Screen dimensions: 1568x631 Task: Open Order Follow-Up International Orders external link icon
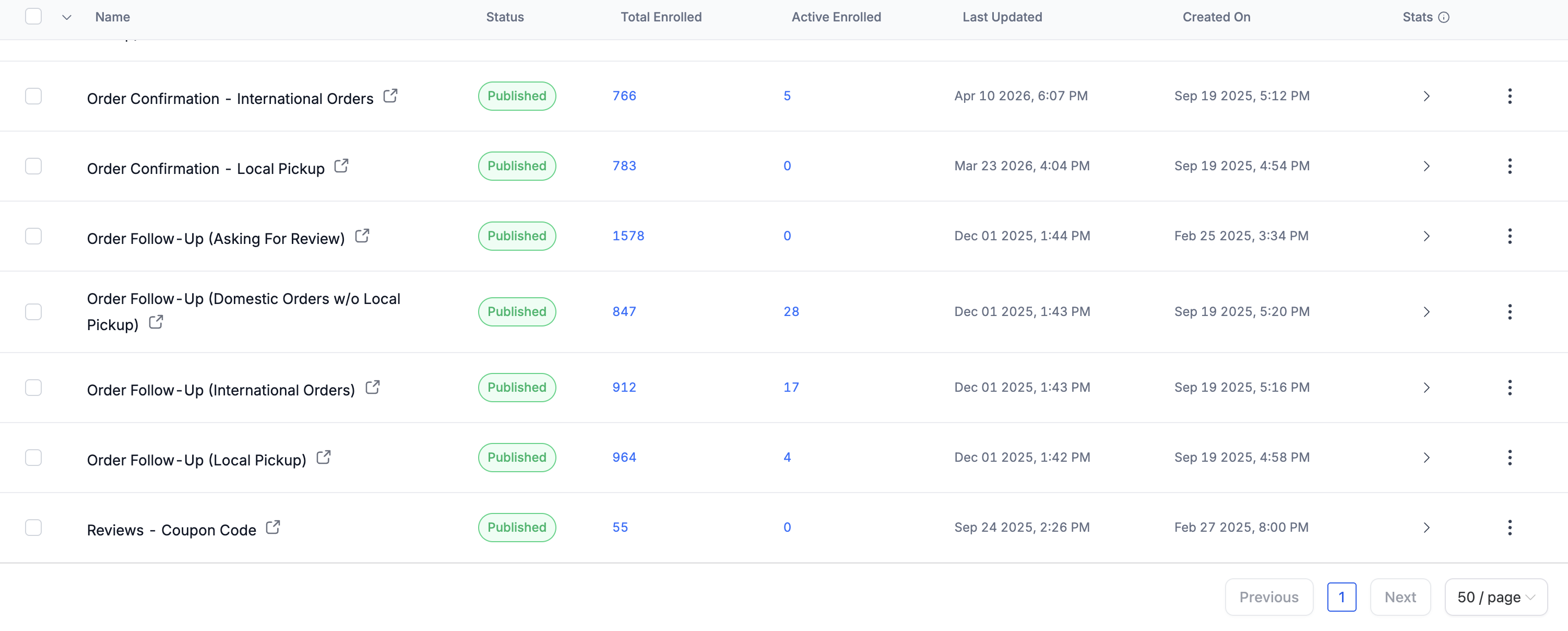pyautogui.click(x=373, y=388)
